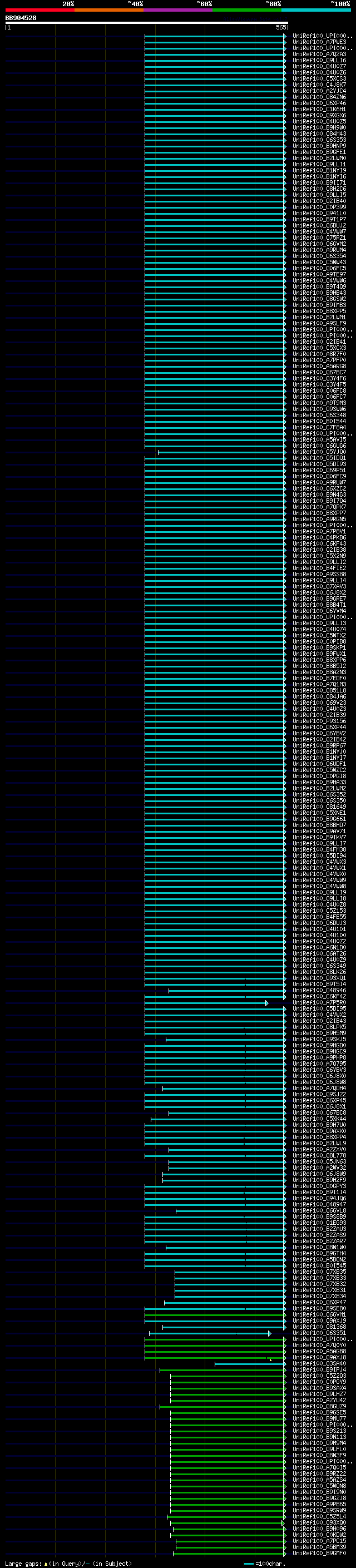Click the label UniRef100_Q6XP46
The height and width of the screenshot is (1568, 356).
coord(319,103)
